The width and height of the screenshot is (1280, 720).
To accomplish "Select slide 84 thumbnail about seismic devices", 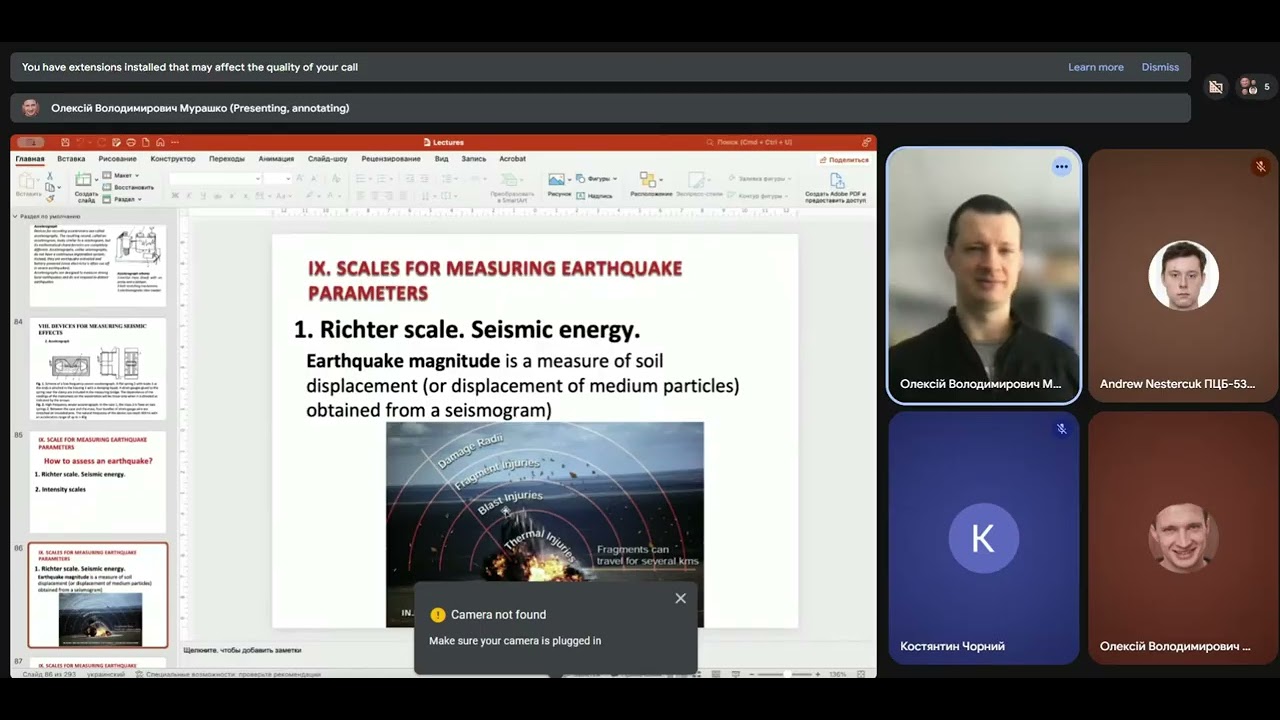I will pyautogui.click(x=98, y=370).
